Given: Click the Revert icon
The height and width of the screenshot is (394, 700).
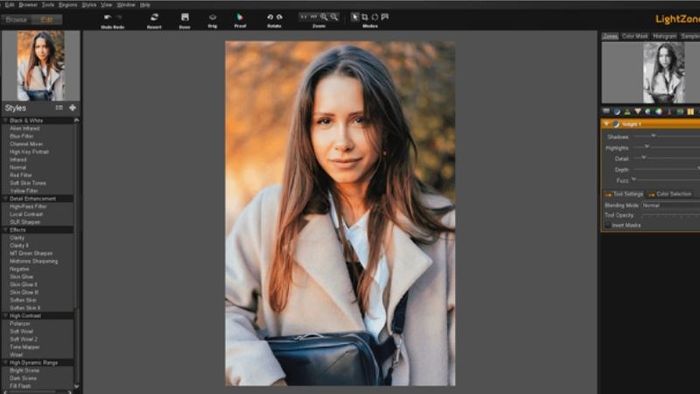Looking at the screenshot, I should (154, 17).
